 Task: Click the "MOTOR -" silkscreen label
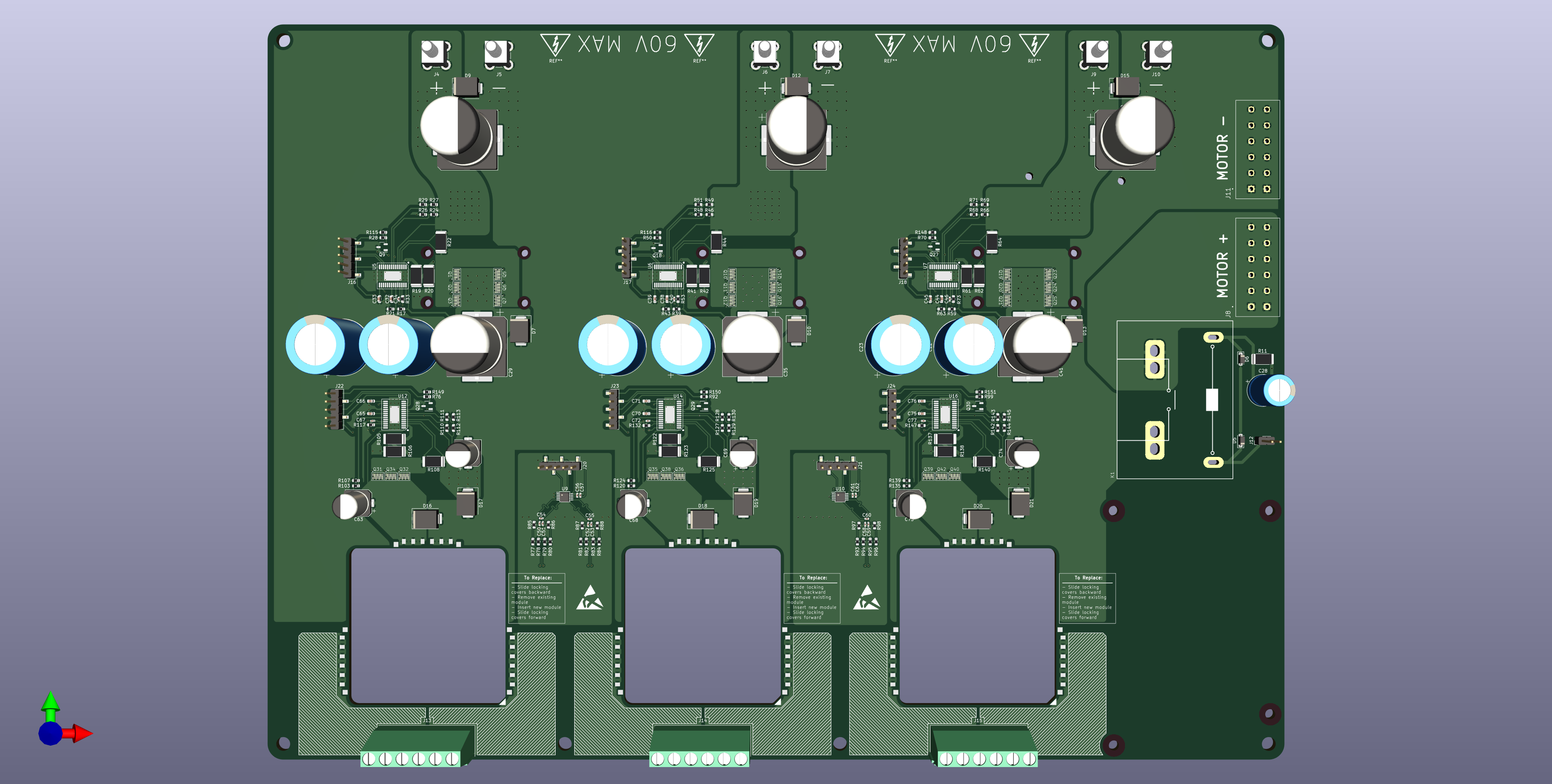[x=1222, y=148]
